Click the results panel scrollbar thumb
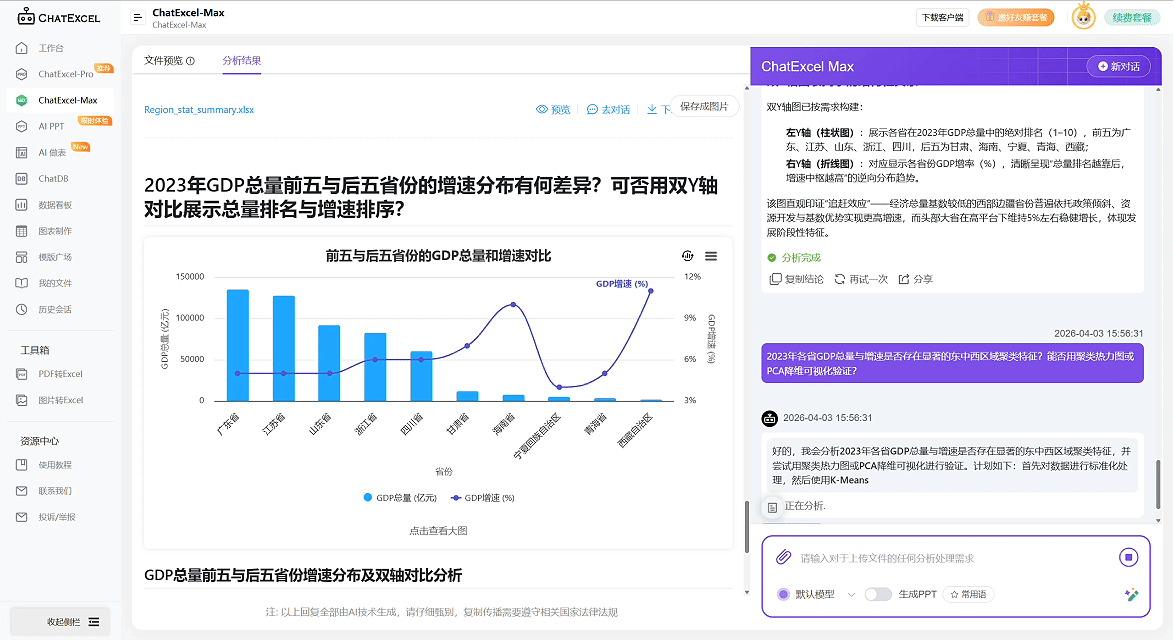The height and width of the screenshot is (640, 1174). coord(746,526)
